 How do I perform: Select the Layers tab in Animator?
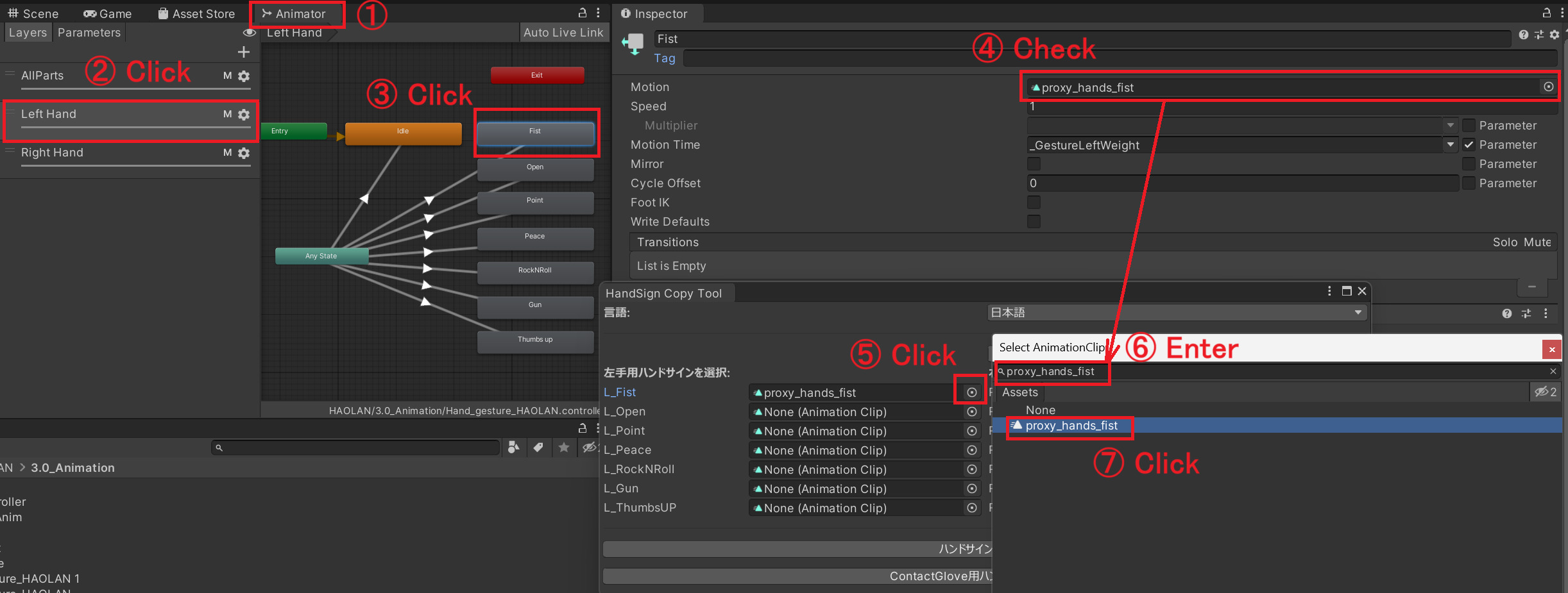pos(28,33)
